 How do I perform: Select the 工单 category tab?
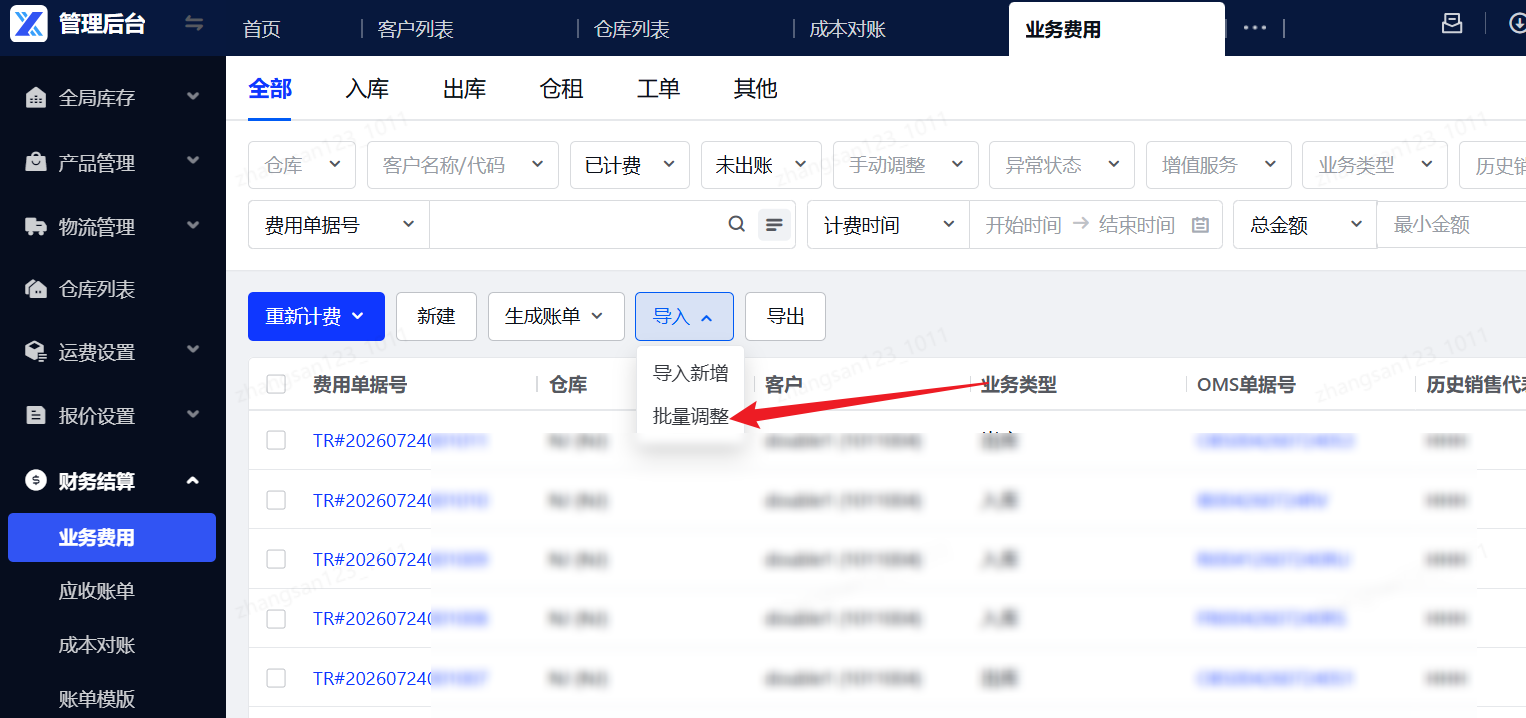click(658, 89)
